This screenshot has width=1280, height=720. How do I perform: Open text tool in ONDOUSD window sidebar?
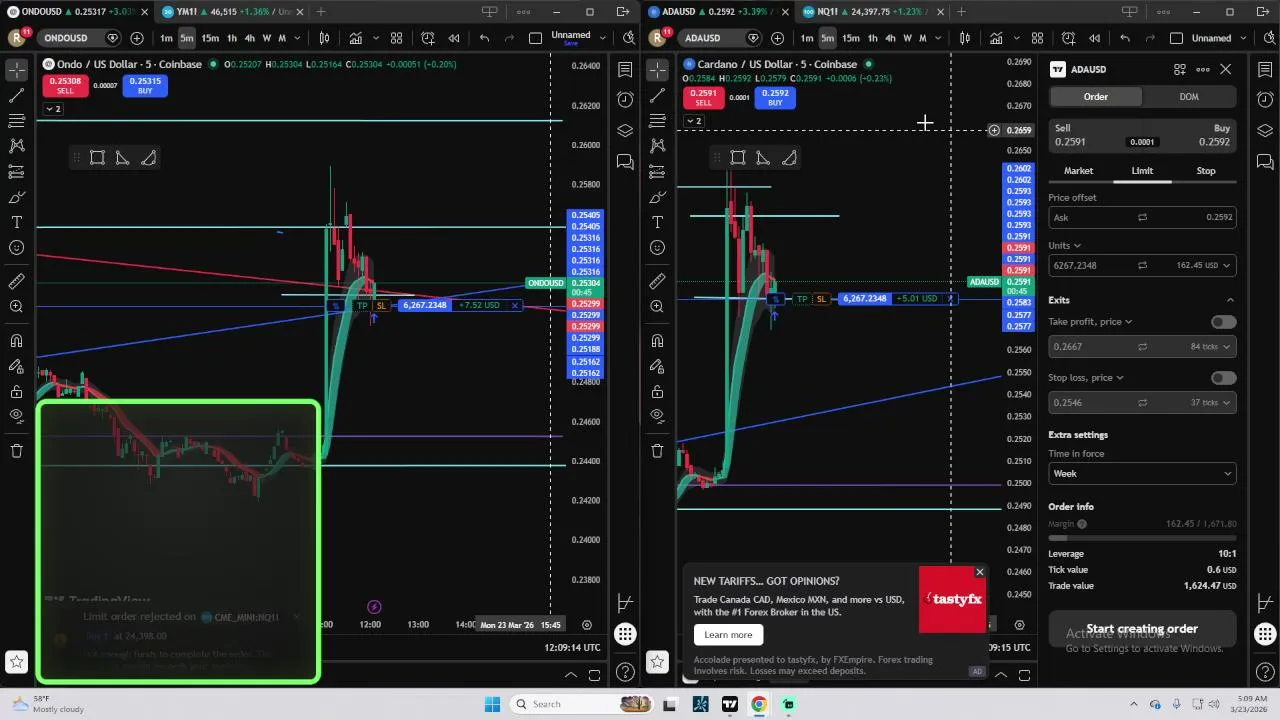[x=16, y=222]
